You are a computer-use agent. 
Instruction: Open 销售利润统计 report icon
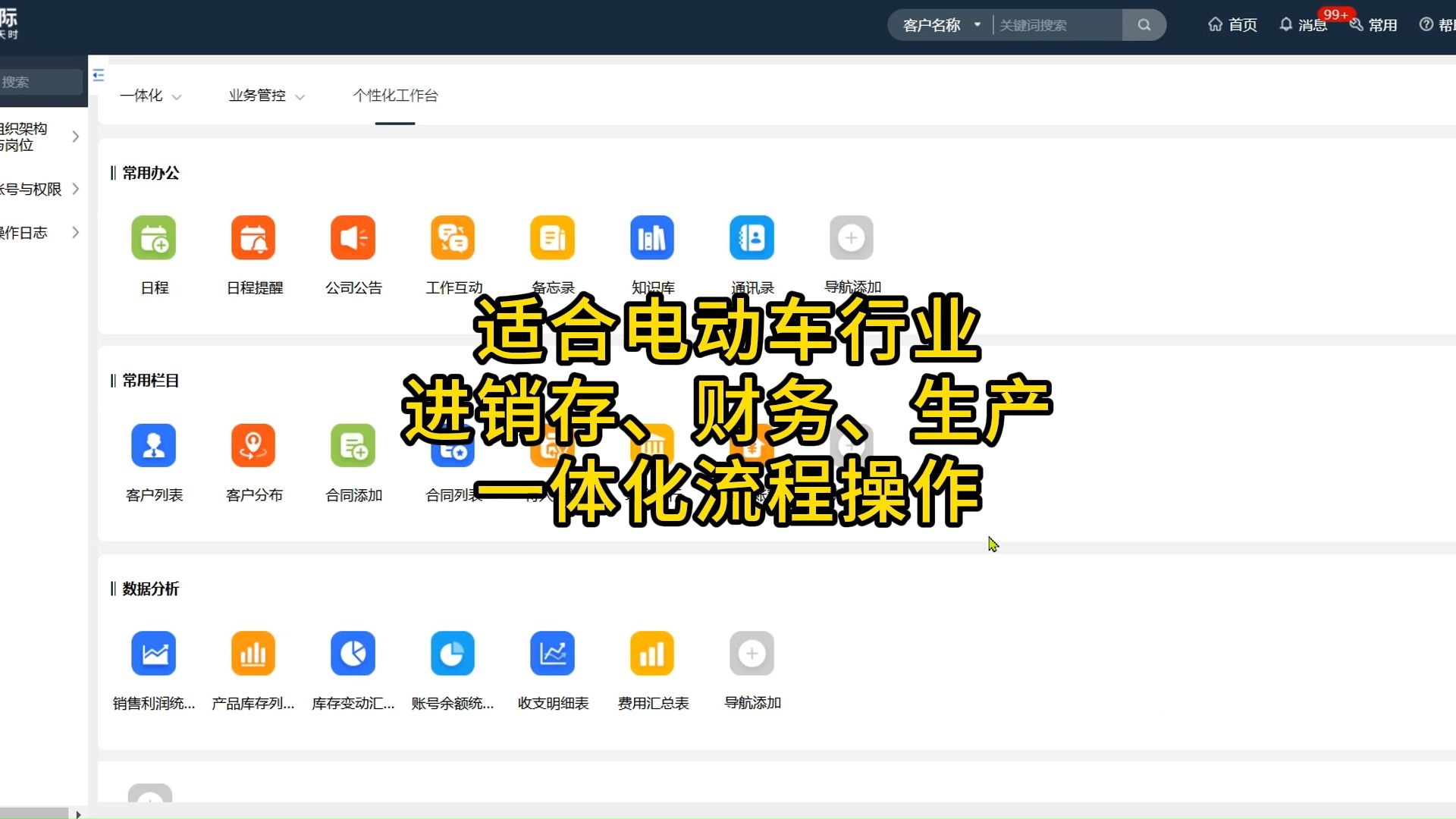(x=154, y=653)
